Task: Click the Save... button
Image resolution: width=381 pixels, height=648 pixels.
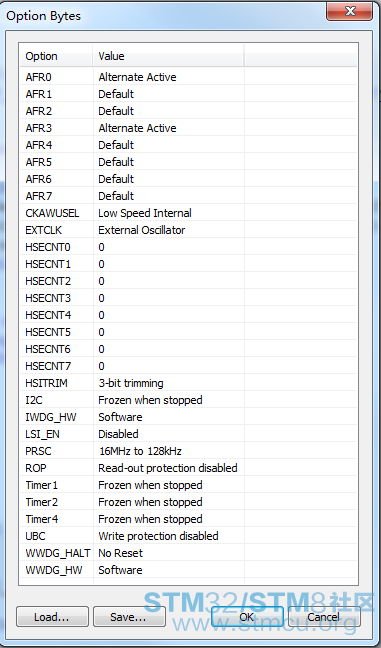Action: coord(129,617)
